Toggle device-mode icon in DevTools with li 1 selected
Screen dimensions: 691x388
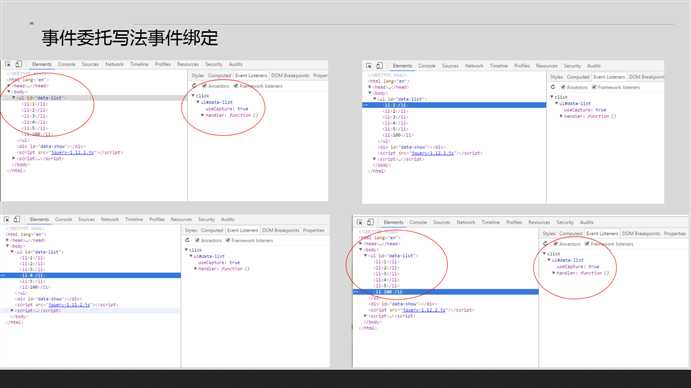379,66
